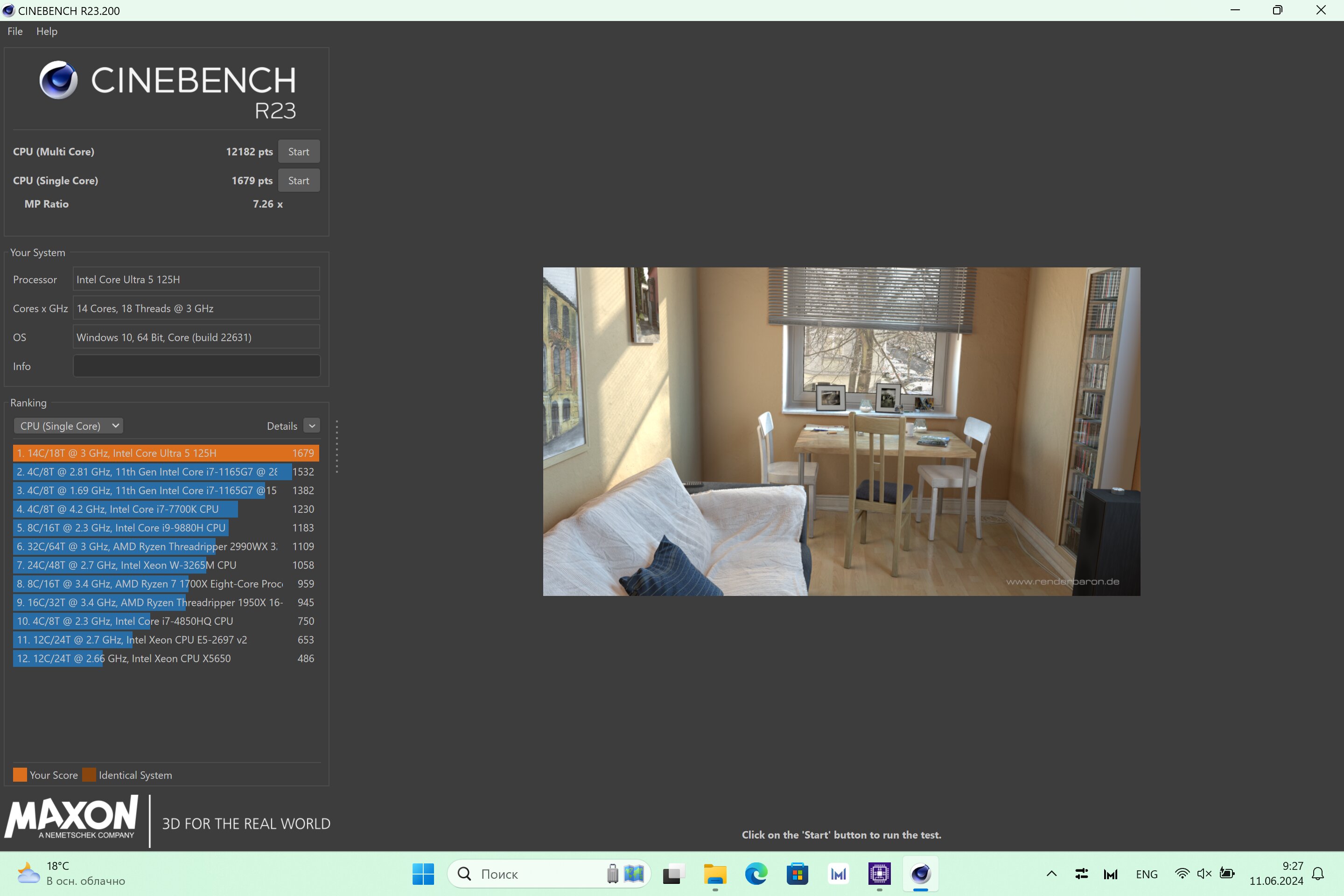The image size is (1344, 896).
Task: Open Microsoft Store from the taskbar
Action: (797, 874)
